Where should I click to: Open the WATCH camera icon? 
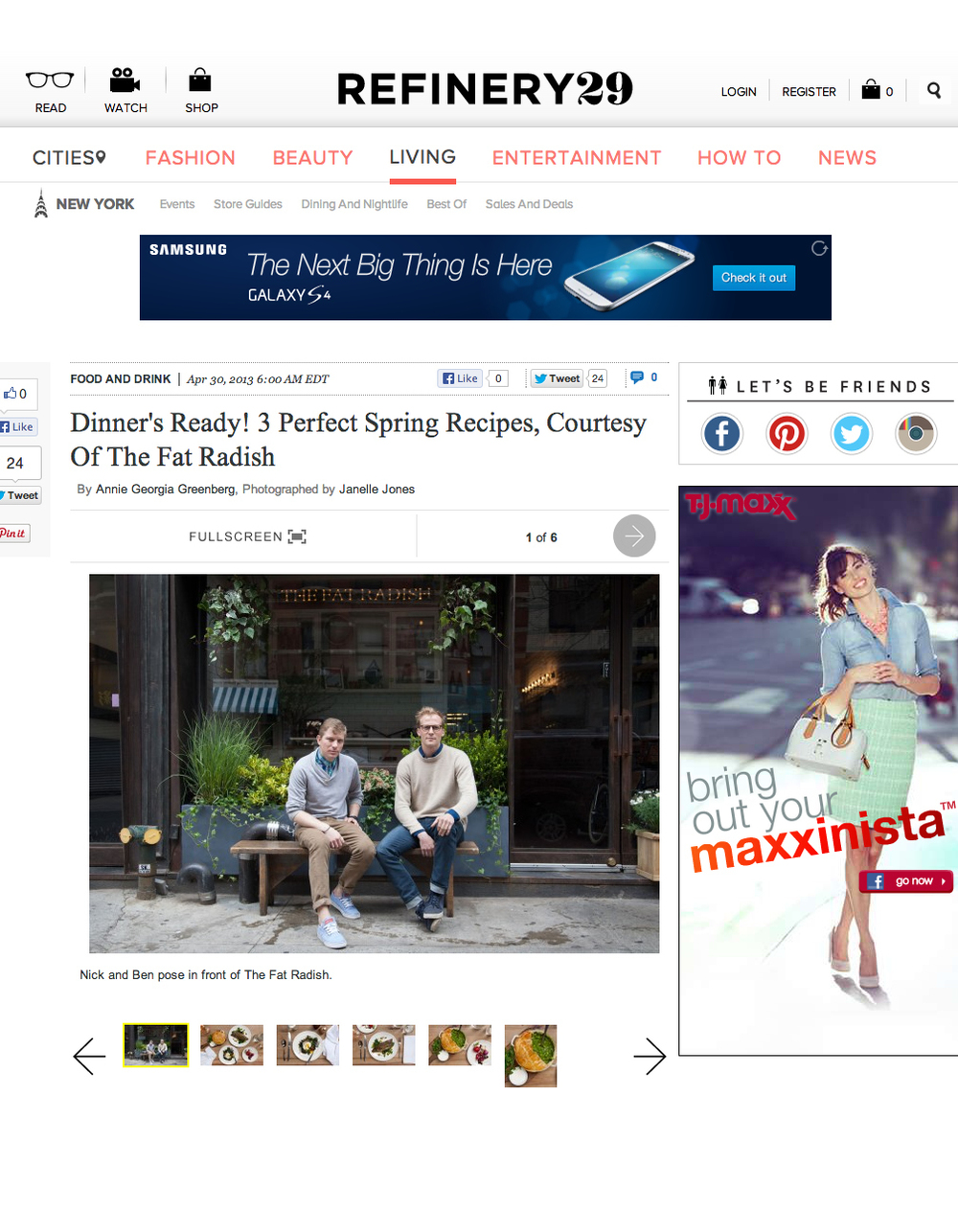click(125, 80)
